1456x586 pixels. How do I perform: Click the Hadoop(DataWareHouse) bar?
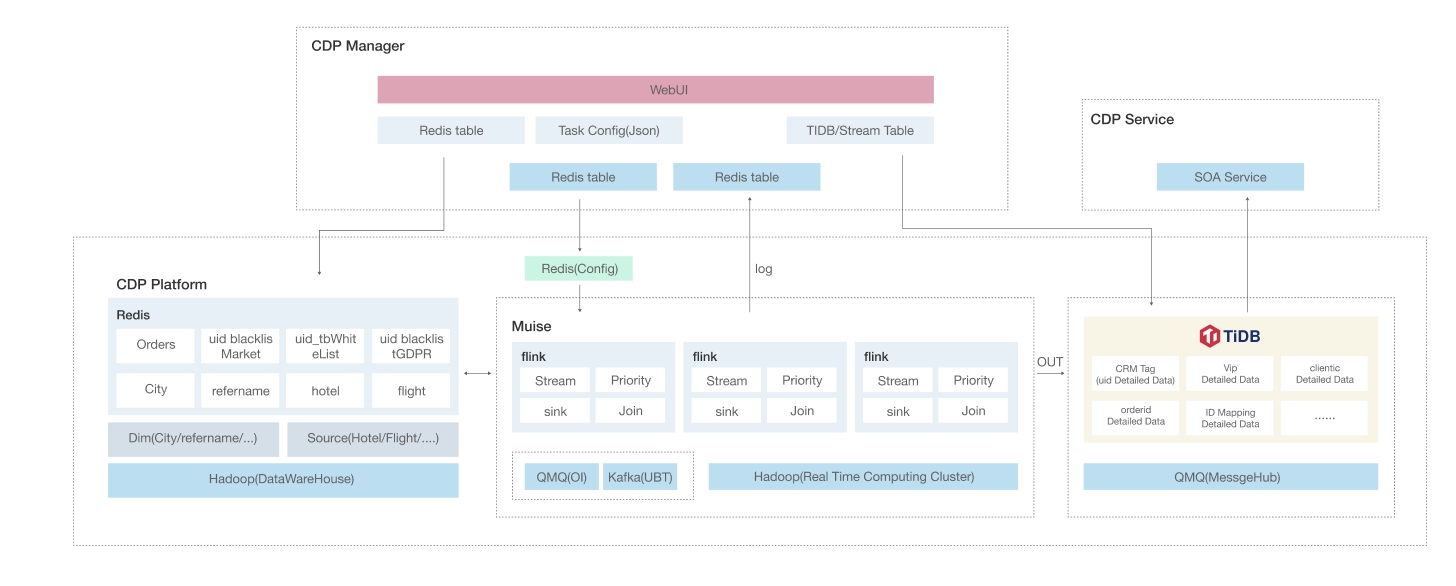283,480
